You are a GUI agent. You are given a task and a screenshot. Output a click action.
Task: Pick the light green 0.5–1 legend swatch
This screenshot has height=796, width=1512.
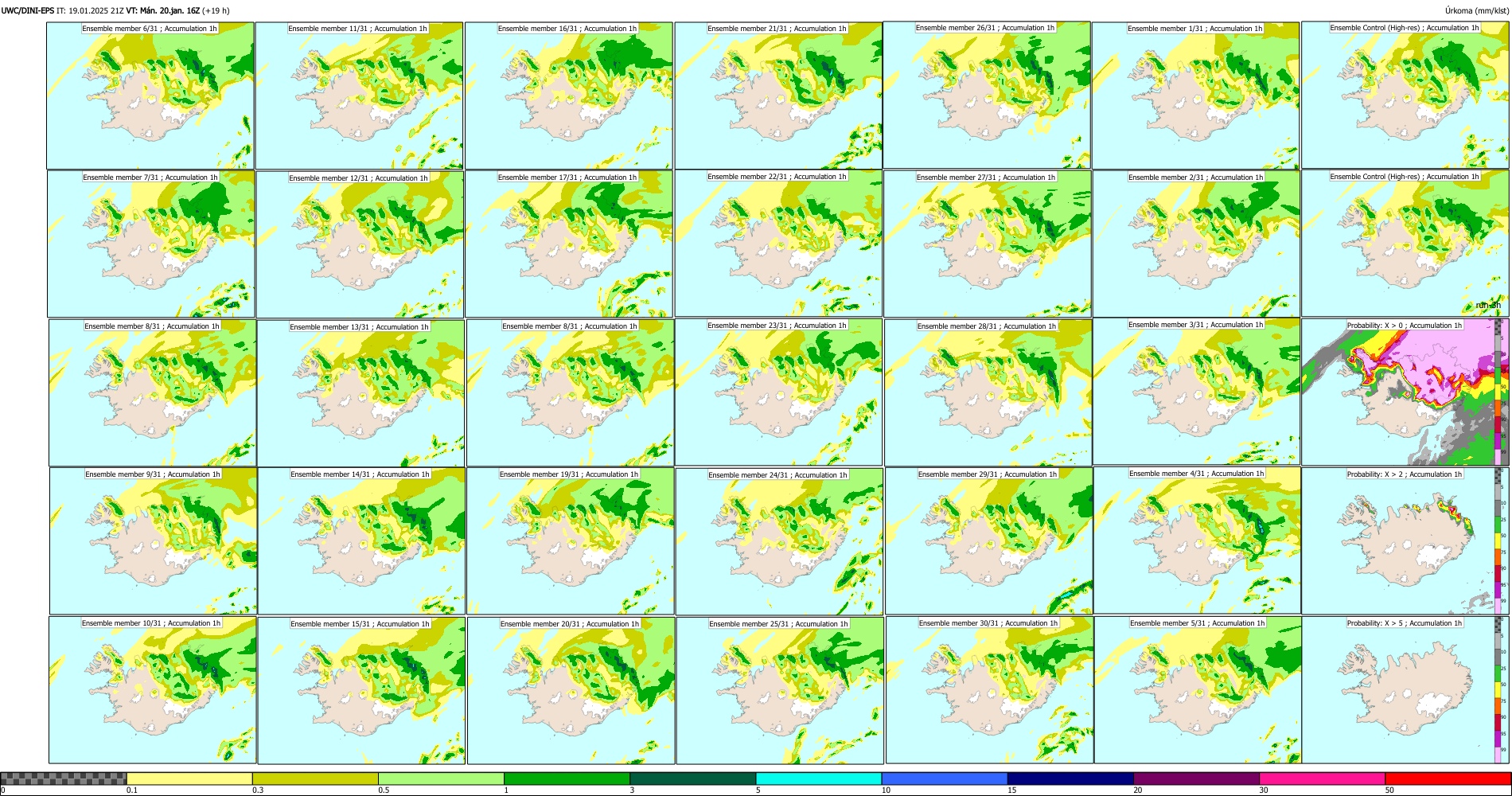coord(441,778)
